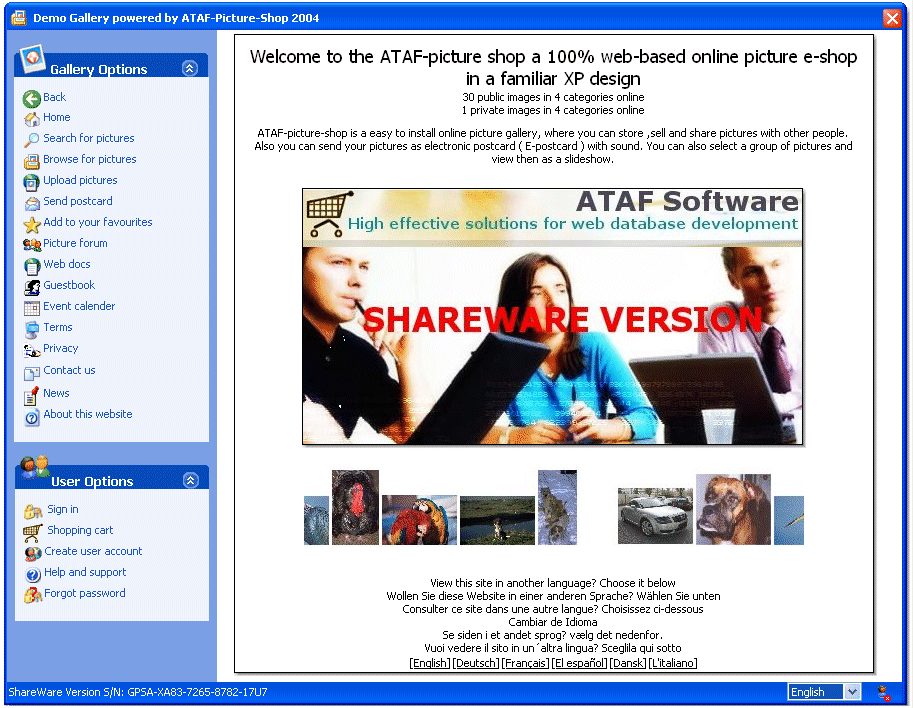Open the red painting thumbnail
Screen dimensions: 913x708
[x=355, y=507]
